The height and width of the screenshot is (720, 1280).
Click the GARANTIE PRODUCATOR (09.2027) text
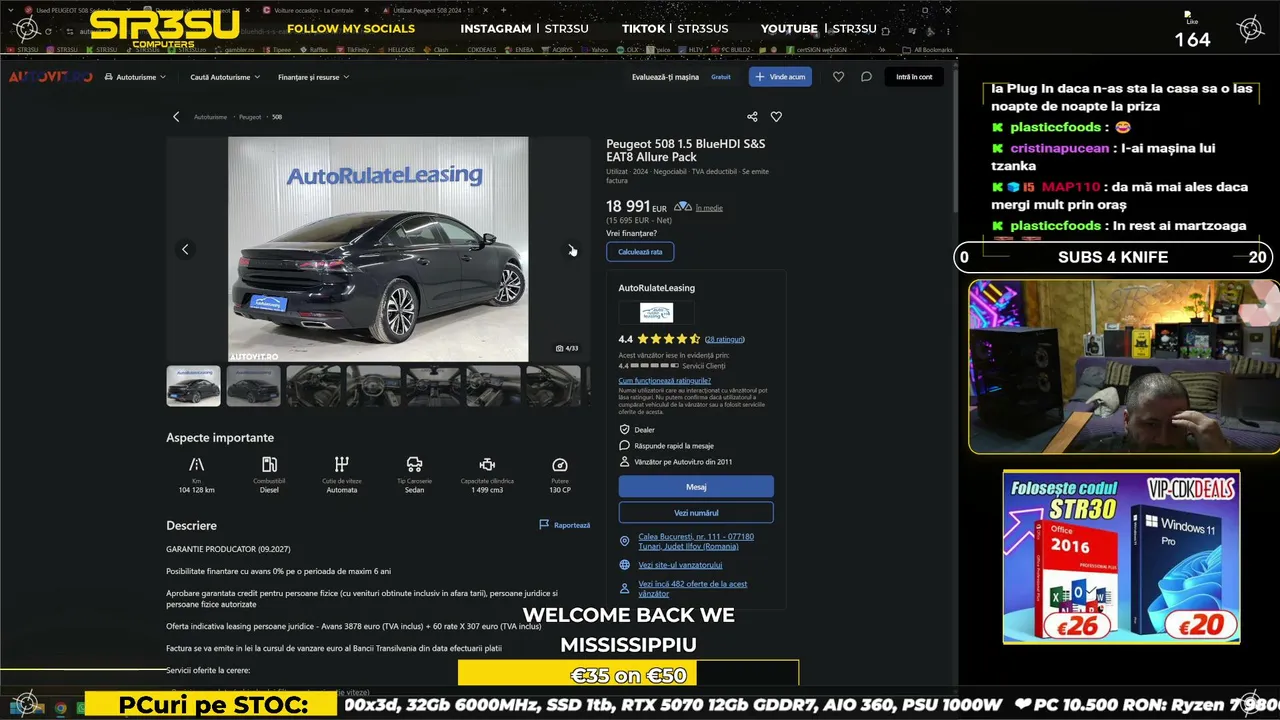229,549
